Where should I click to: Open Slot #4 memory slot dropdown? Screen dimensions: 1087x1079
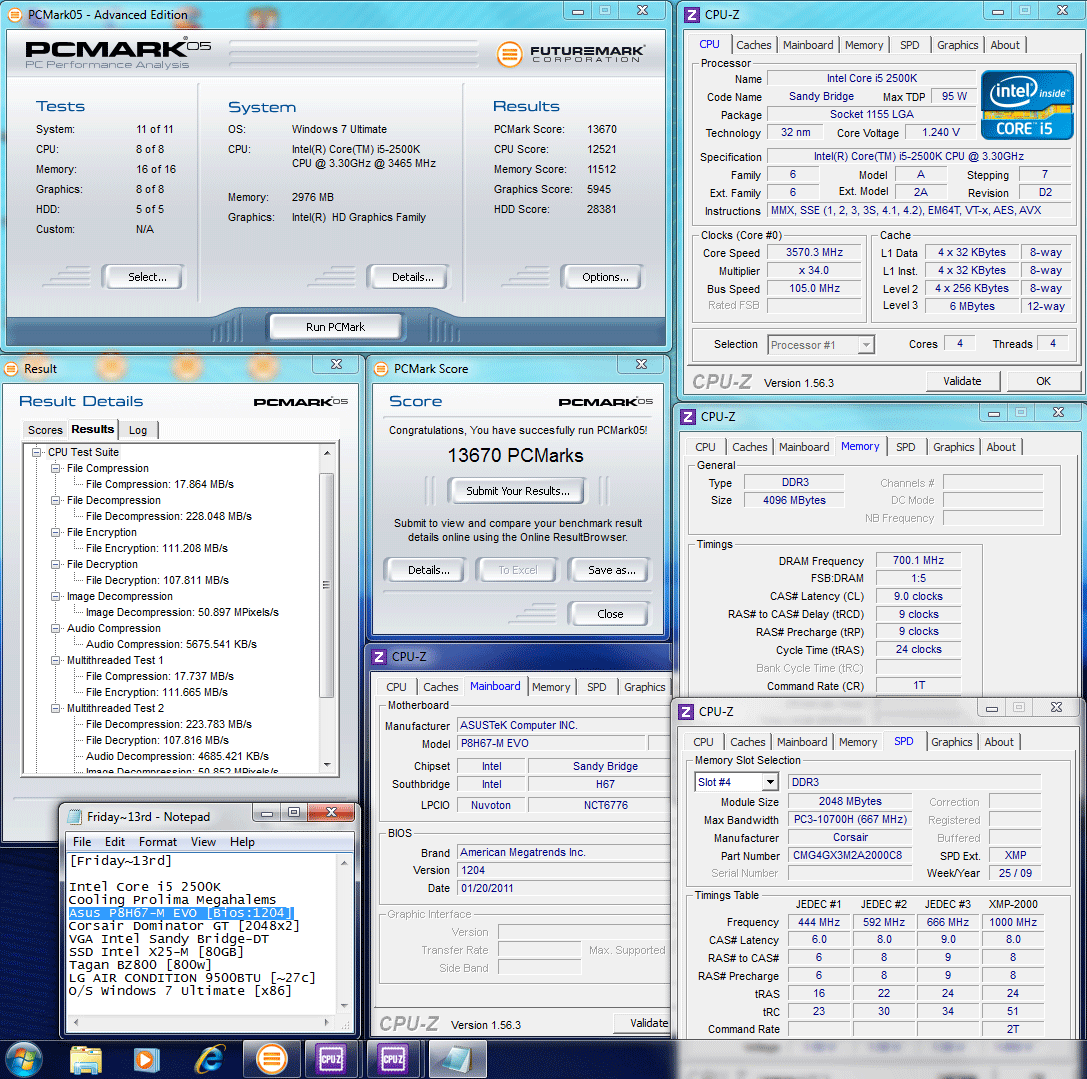[x=770, y=782]
